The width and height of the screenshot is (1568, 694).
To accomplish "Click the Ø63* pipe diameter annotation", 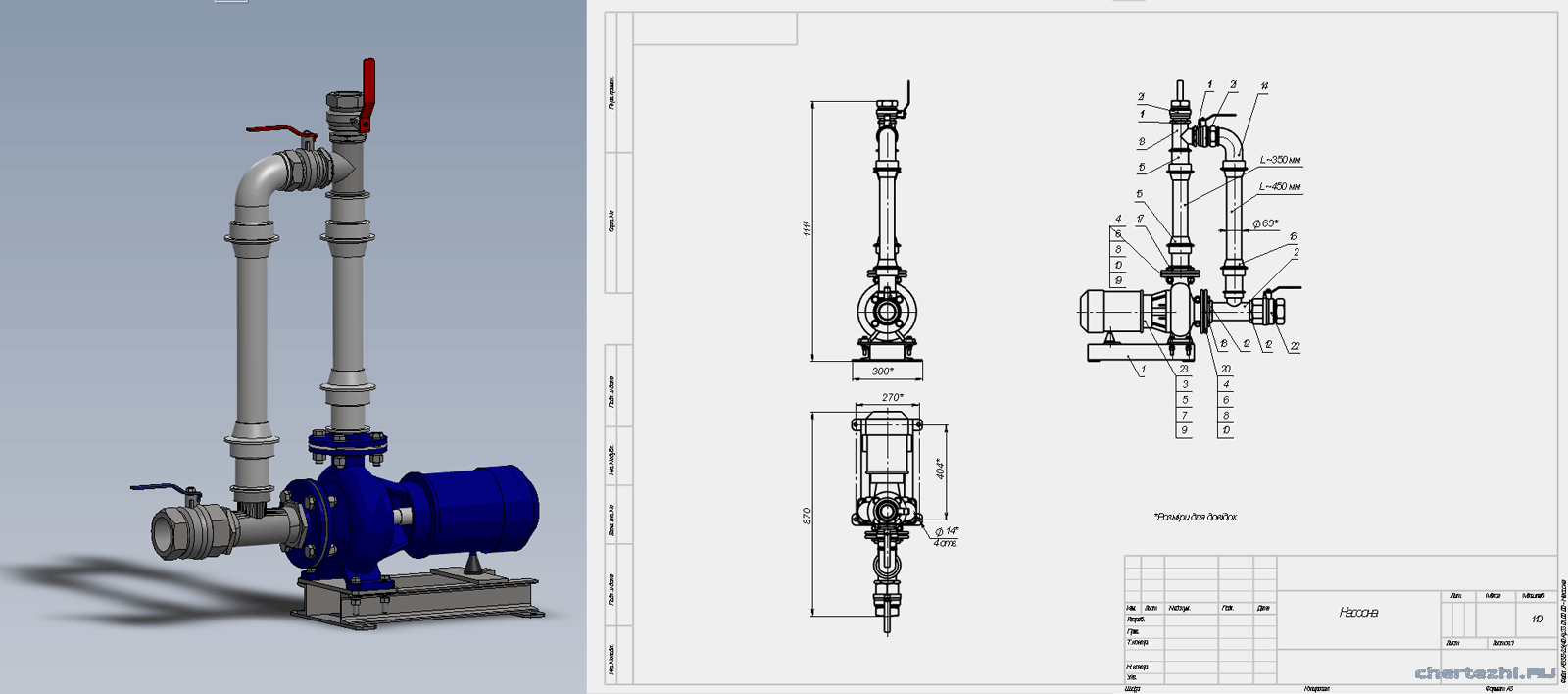I will click(1265, 223).
